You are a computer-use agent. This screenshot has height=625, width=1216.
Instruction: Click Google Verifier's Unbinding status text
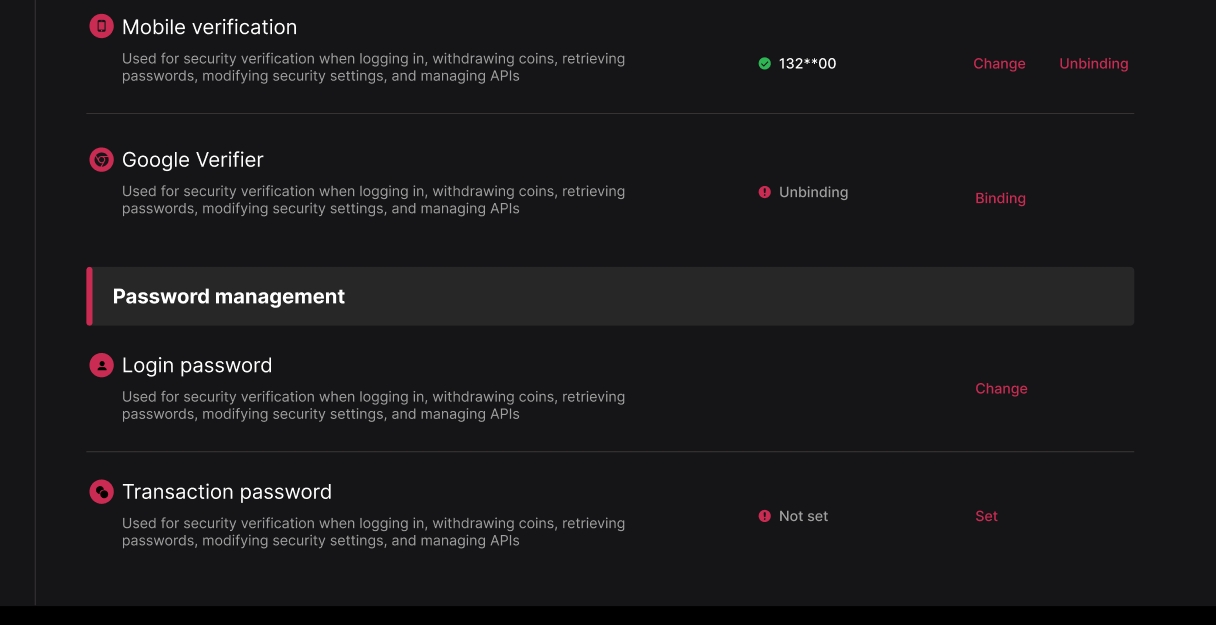click(813, 192)
